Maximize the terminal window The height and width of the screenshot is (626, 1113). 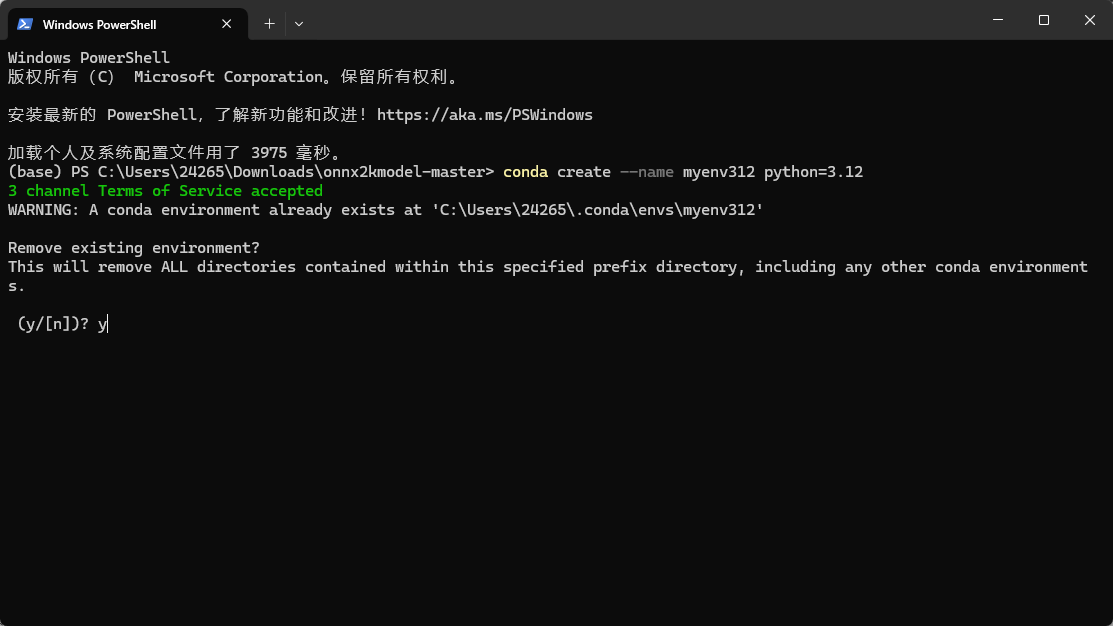pos(1043,20)
